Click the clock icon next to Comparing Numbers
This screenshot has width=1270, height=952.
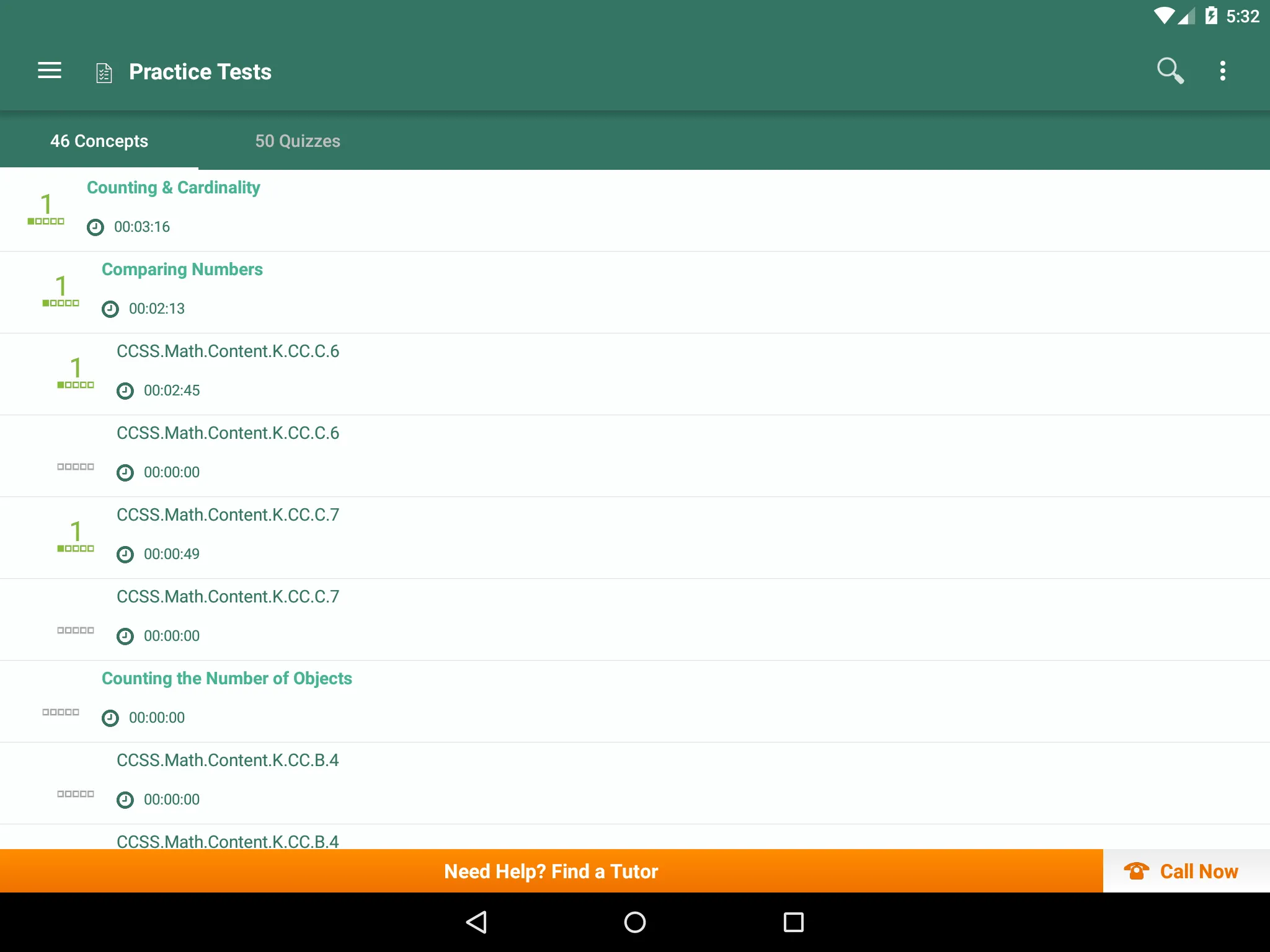110,308
